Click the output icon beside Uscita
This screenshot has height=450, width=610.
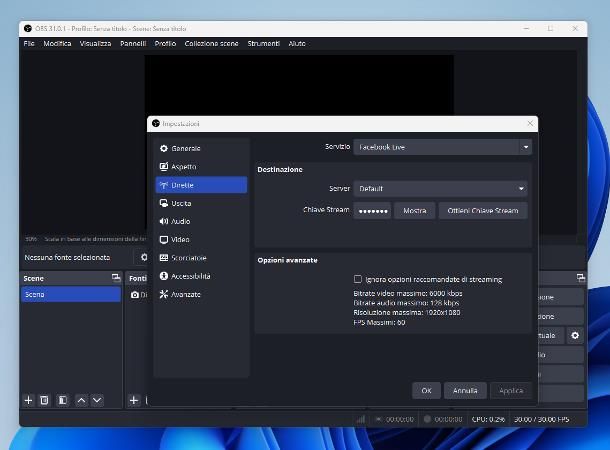click(x=164, y=203)
